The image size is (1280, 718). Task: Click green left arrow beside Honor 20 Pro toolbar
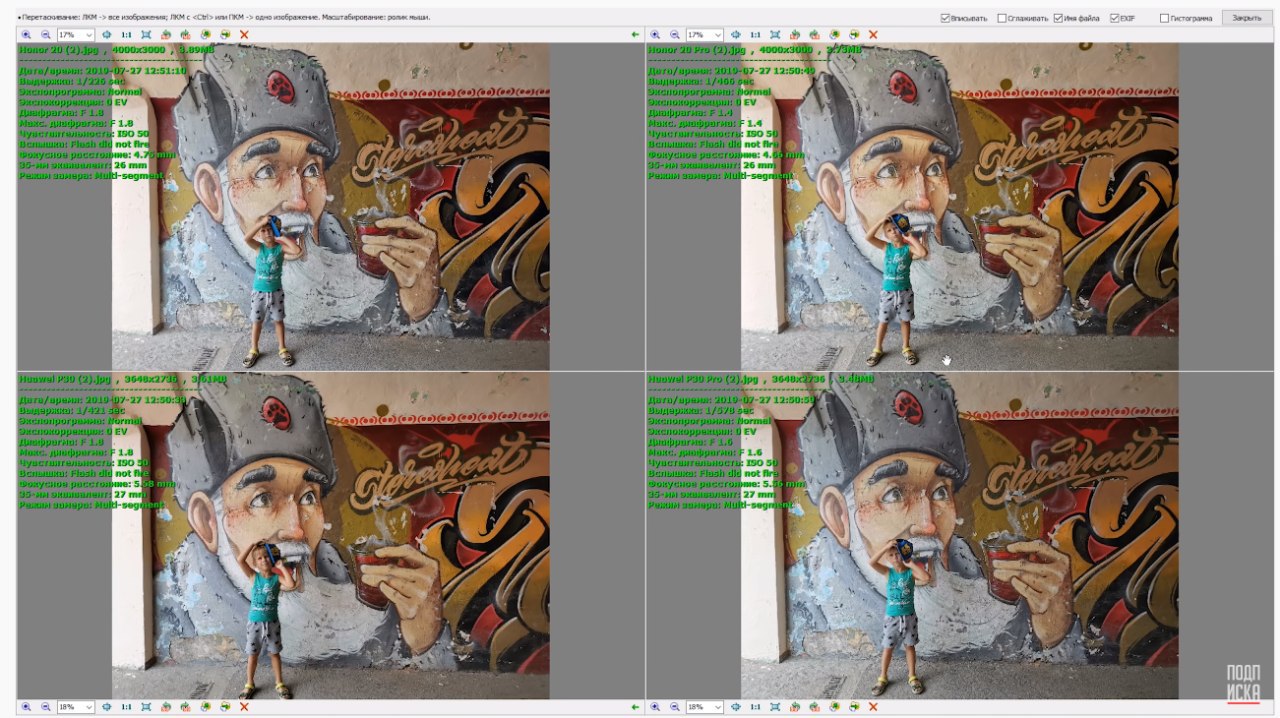click(635, 34)
